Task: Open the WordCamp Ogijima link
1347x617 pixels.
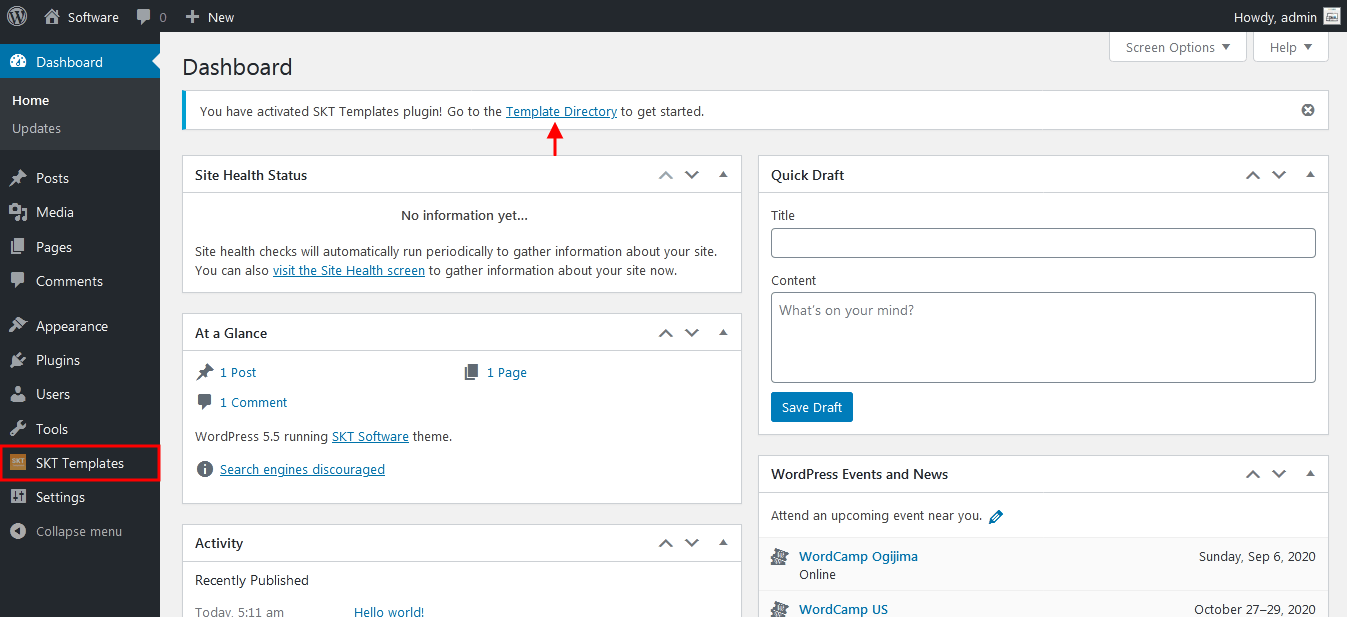Action: point(858,556)
